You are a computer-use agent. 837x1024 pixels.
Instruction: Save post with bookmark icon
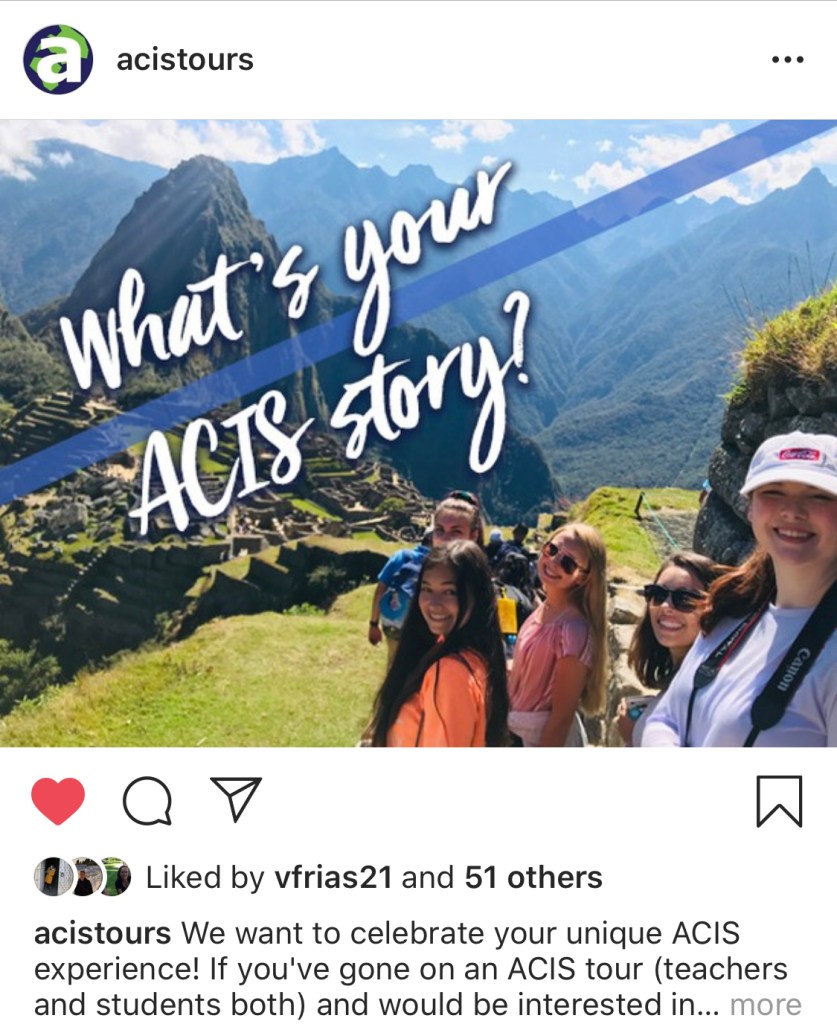(779, 801)
